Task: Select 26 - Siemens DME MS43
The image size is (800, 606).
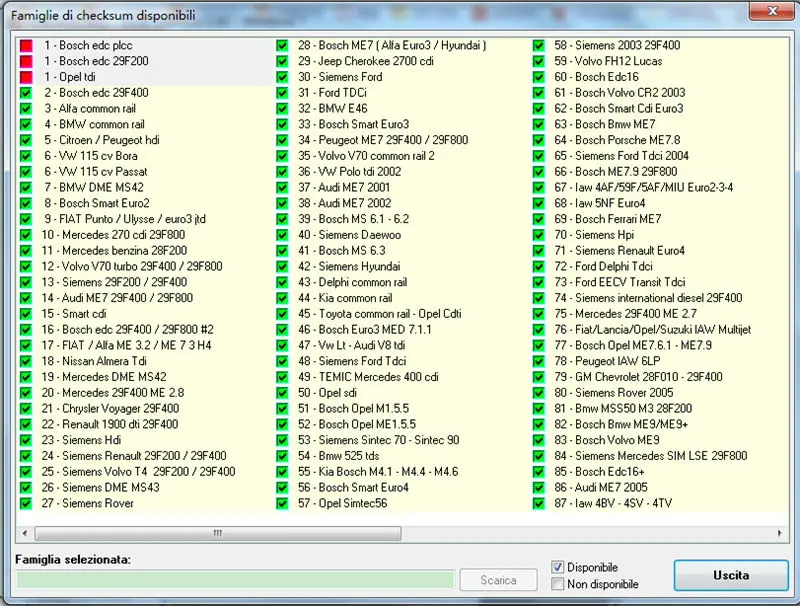Action: 101,488
